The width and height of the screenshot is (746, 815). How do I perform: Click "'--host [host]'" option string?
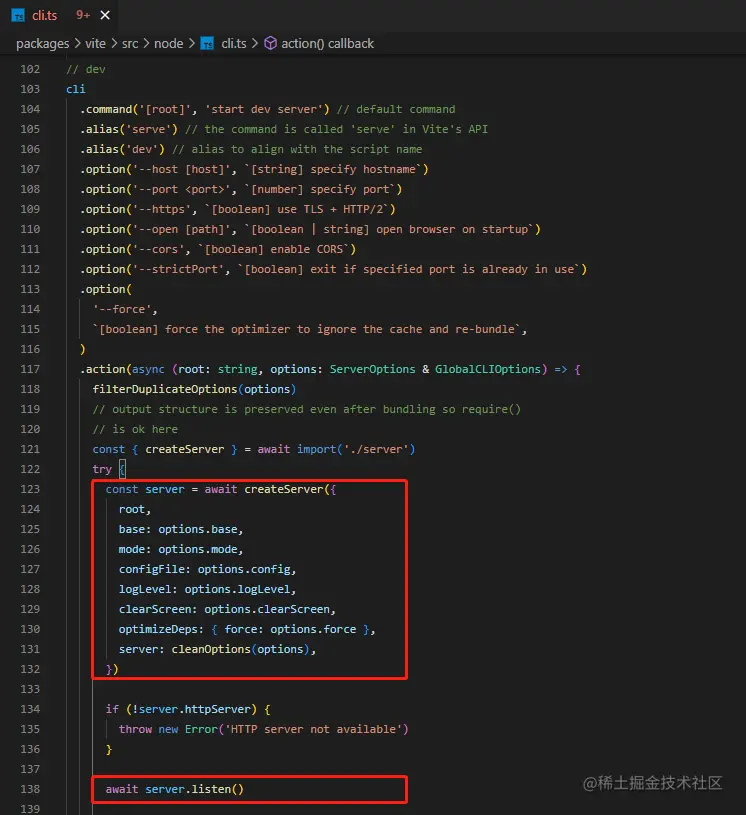(x=181, y=169)
